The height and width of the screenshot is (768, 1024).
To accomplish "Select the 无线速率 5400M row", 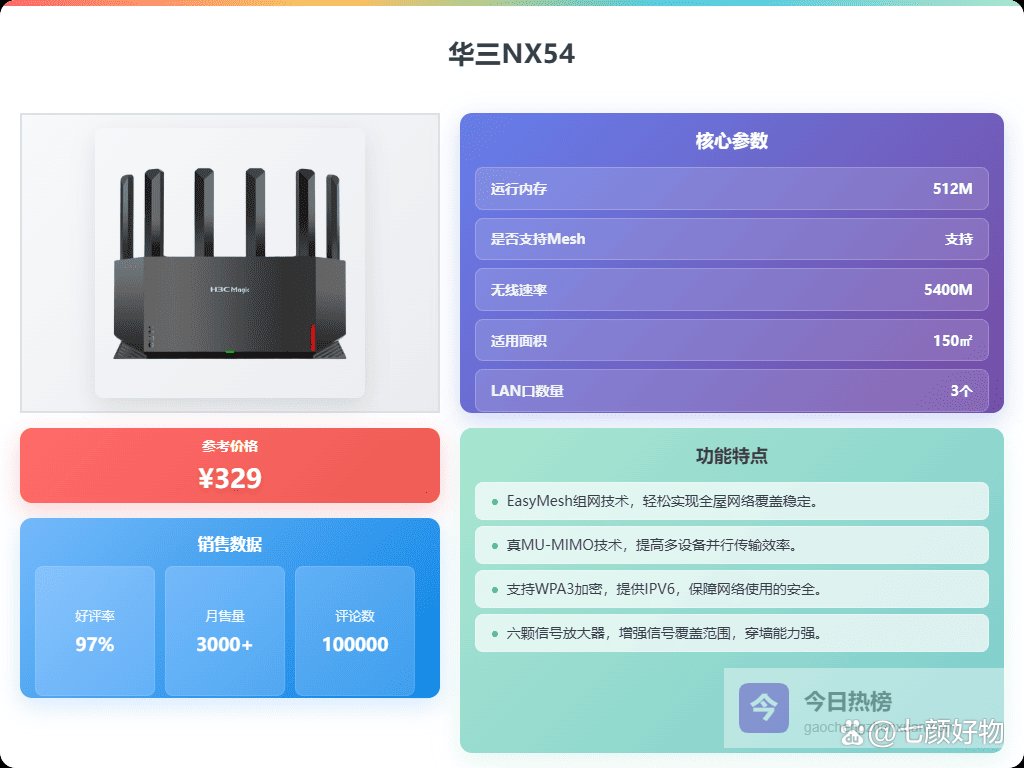I will (731, 289).
